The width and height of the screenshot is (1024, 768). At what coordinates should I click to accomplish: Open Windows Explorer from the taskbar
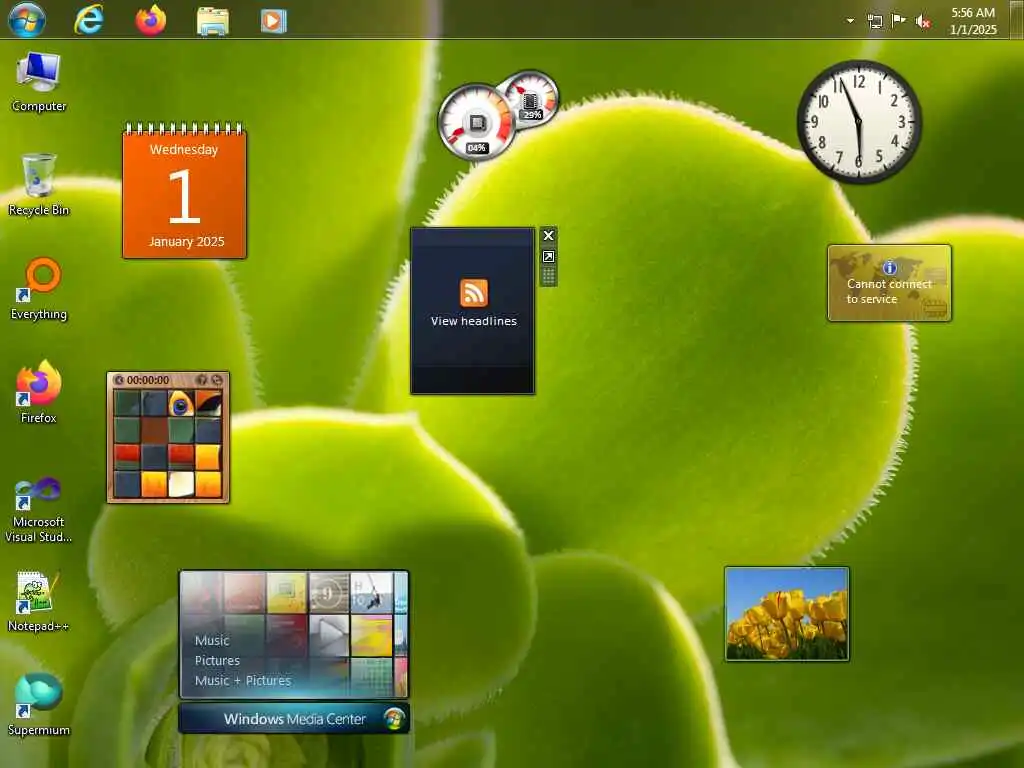[213, 20]
